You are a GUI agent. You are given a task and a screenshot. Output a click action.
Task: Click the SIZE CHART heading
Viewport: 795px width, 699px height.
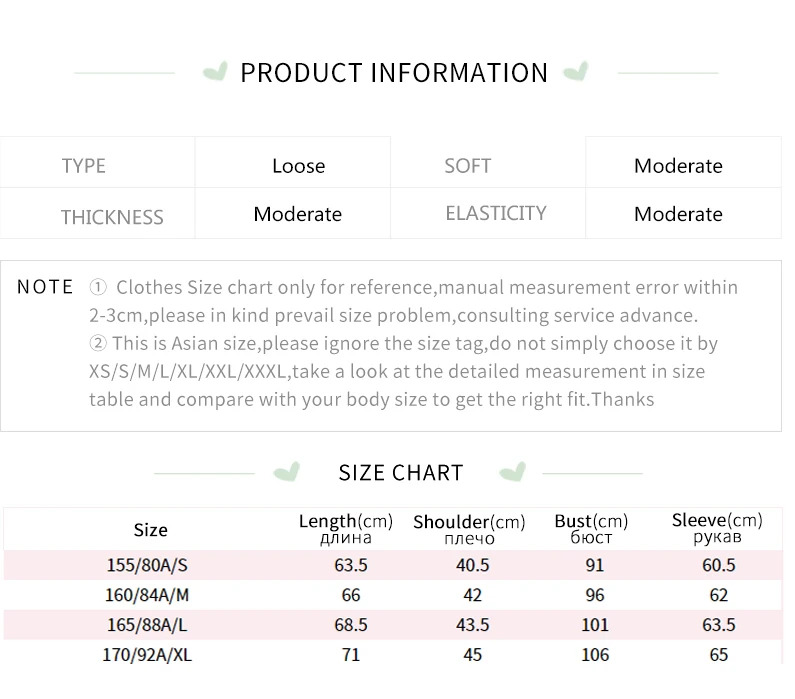(x=400, y=473)
